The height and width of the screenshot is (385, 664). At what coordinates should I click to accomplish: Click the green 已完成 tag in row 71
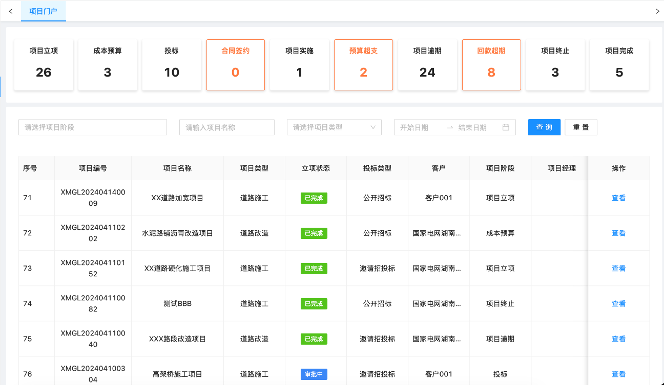314,198
